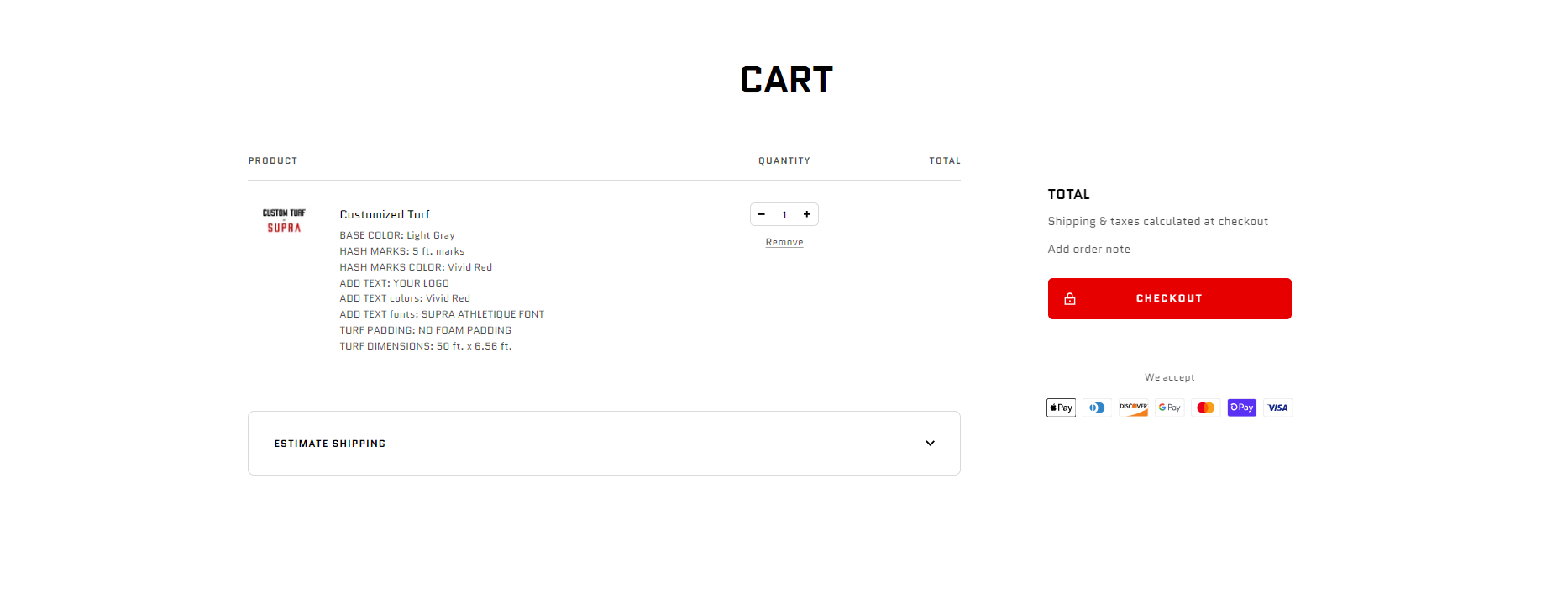This screenshot has width=1568, height=610.
Task: Remove Customized Turf from cart
Action: (x=784, y=242)
